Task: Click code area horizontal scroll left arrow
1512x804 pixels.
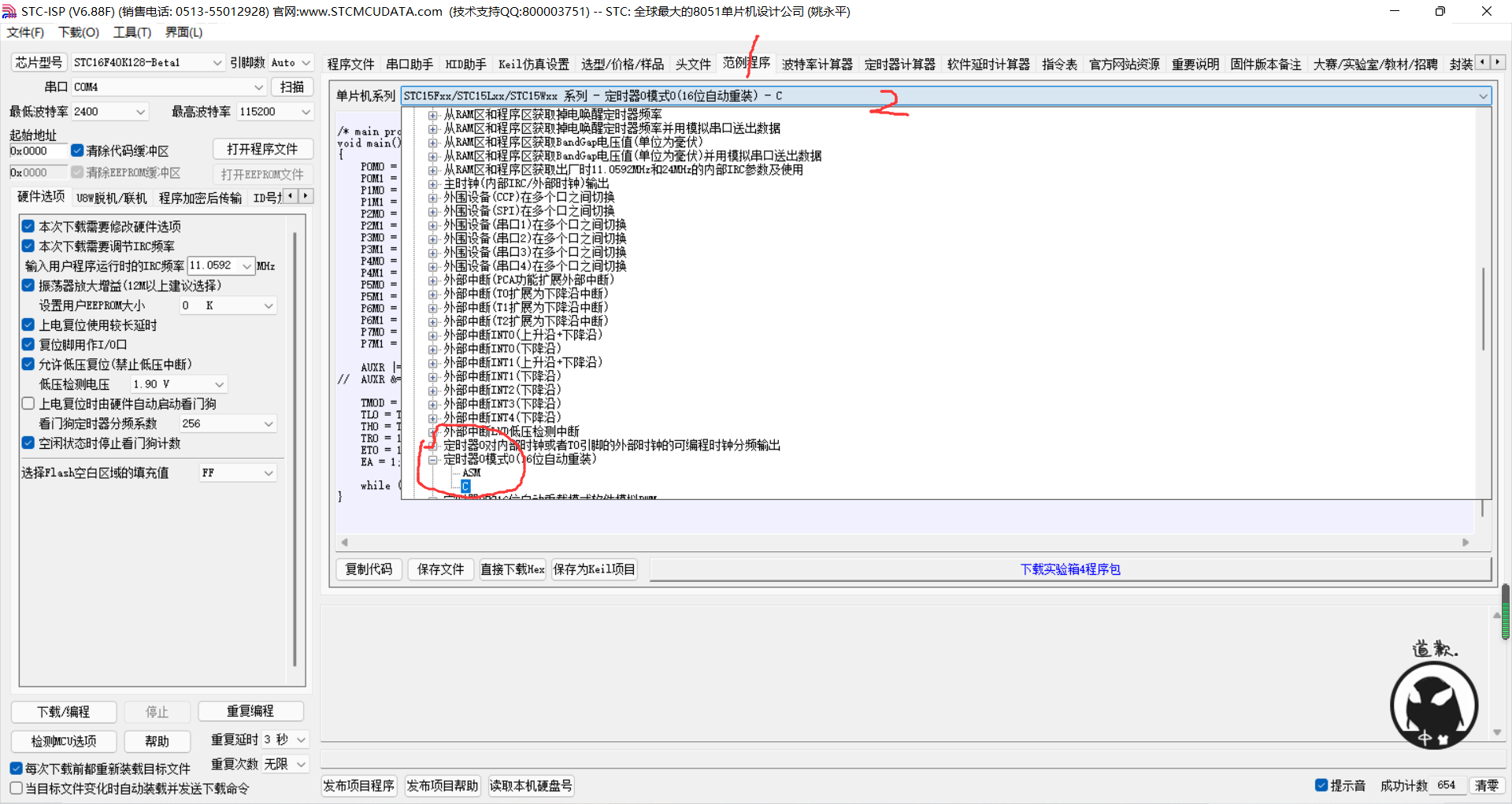Action: click(344, 542)
